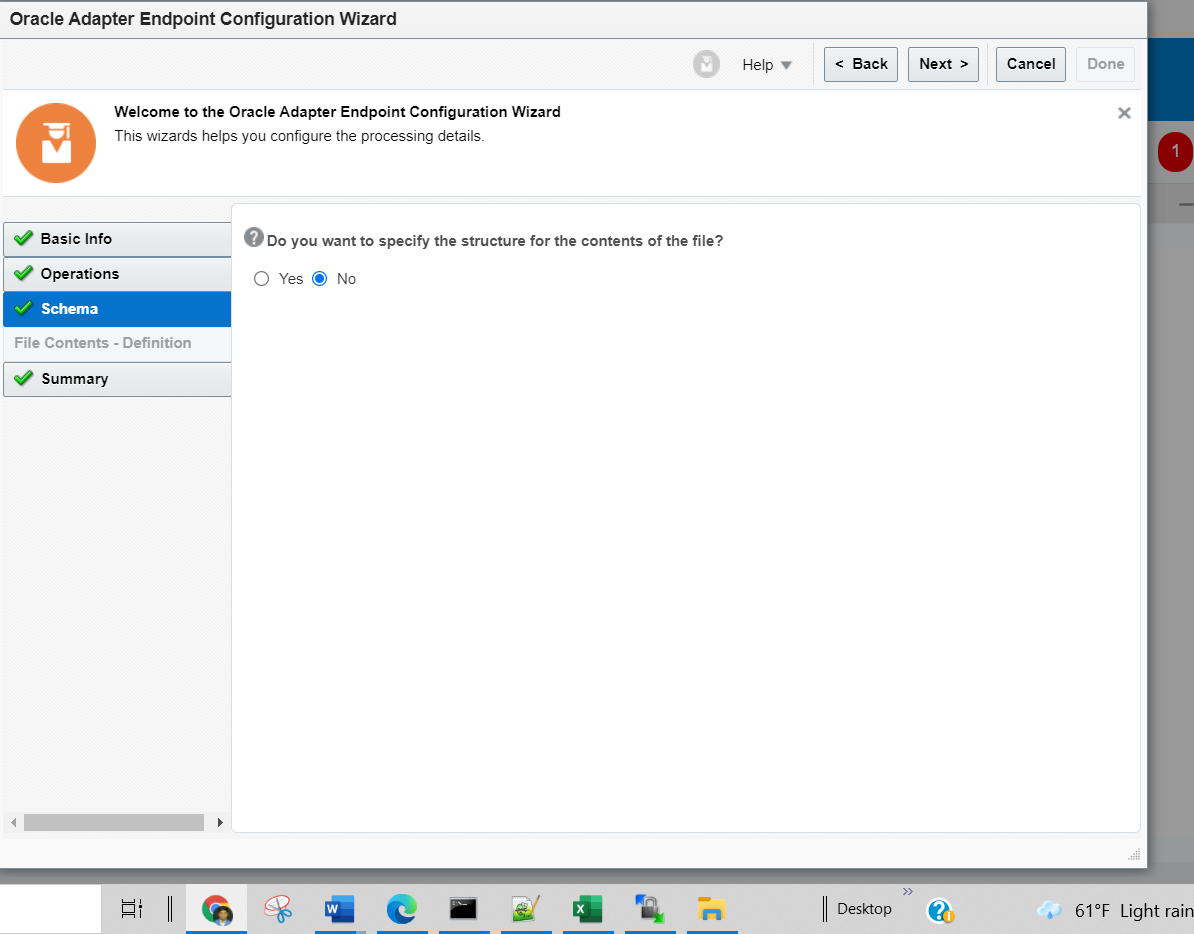
Task: Open Command Prompt from the taskbar
Action: pyautogui.click(x=463, y=909)
